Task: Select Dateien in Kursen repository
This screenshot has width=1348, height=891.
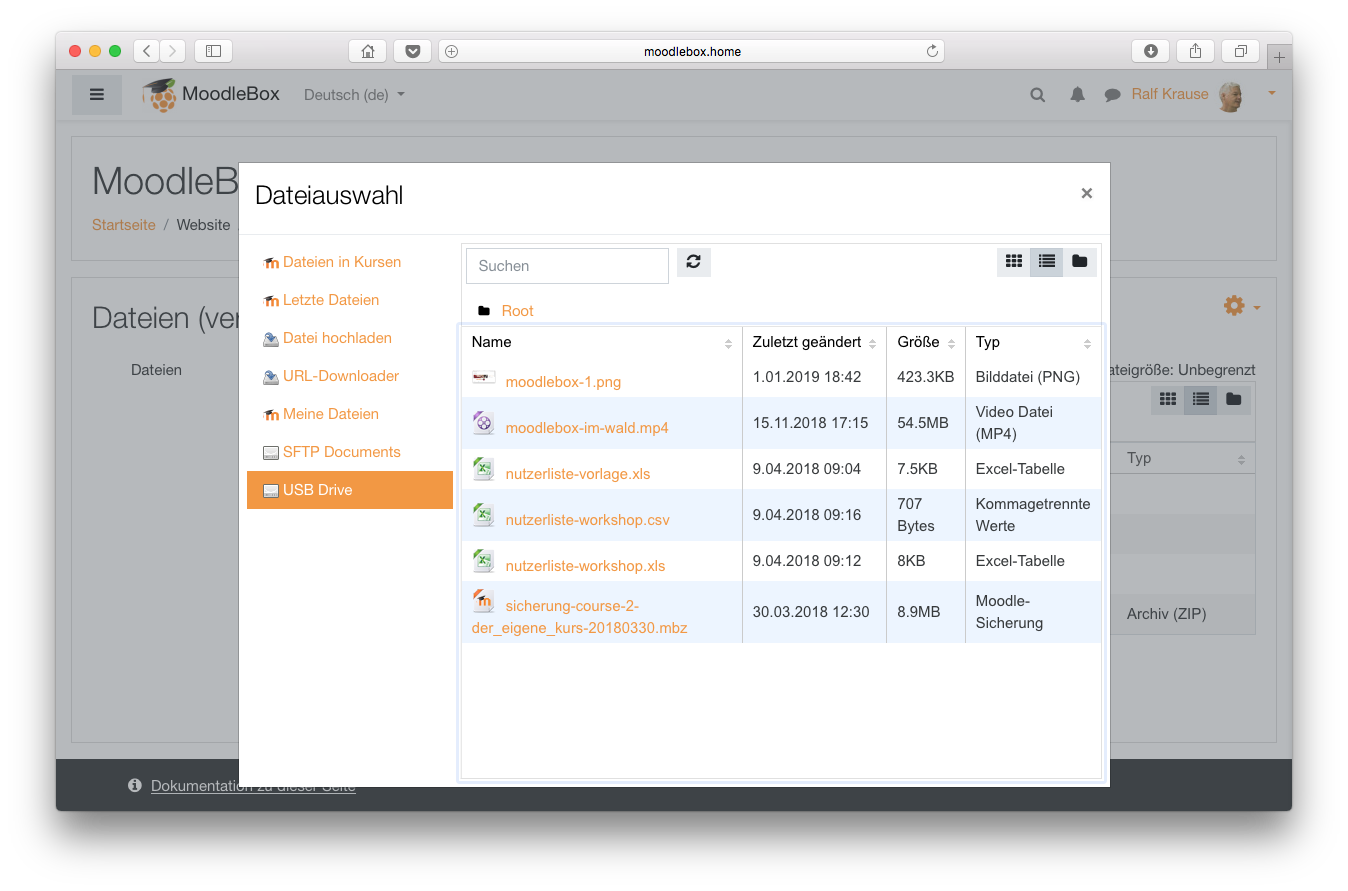Action: pyautogui.click(x=350, y=262)
